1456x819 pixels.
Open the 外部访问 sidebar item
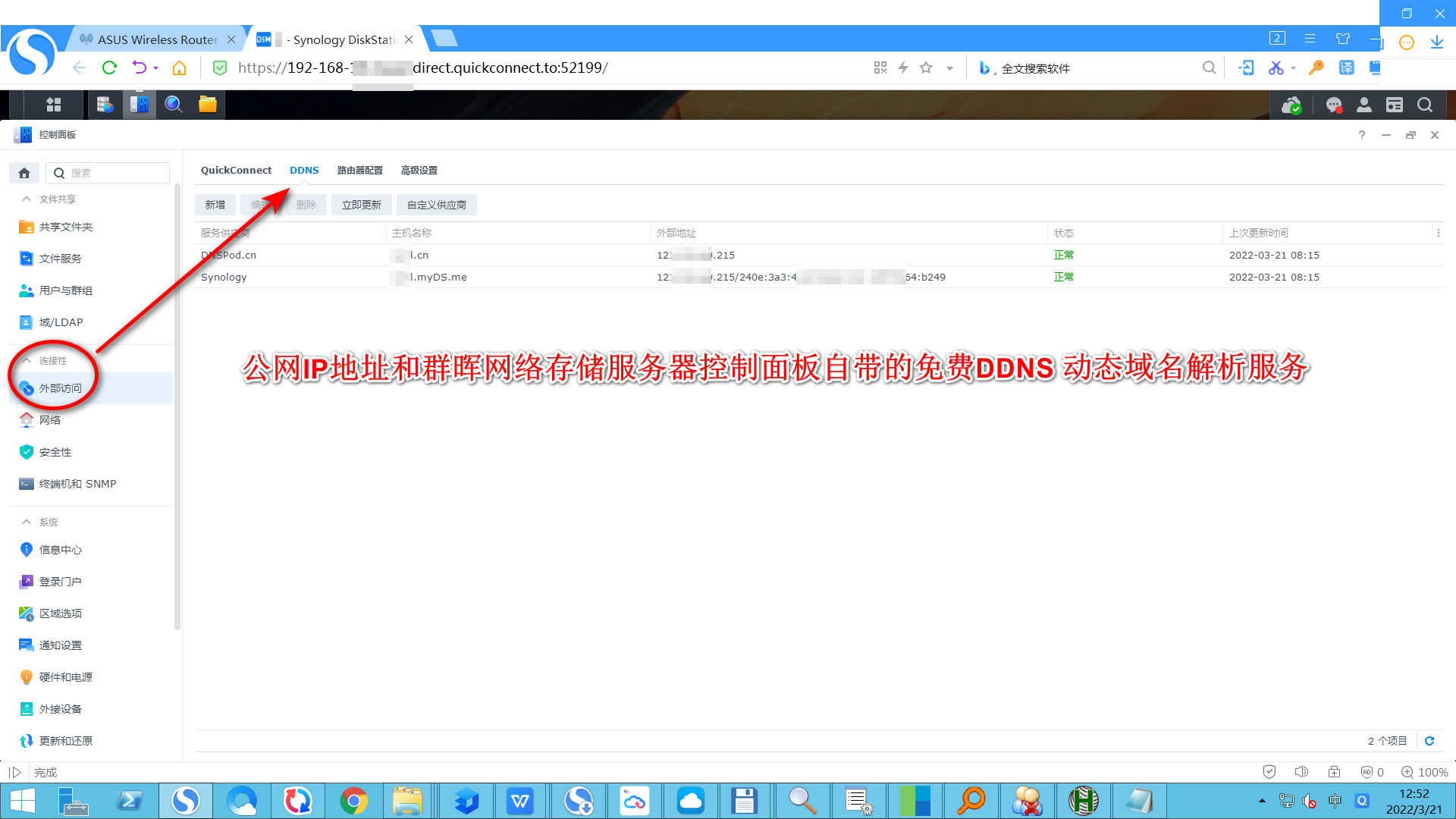(61, 388)
